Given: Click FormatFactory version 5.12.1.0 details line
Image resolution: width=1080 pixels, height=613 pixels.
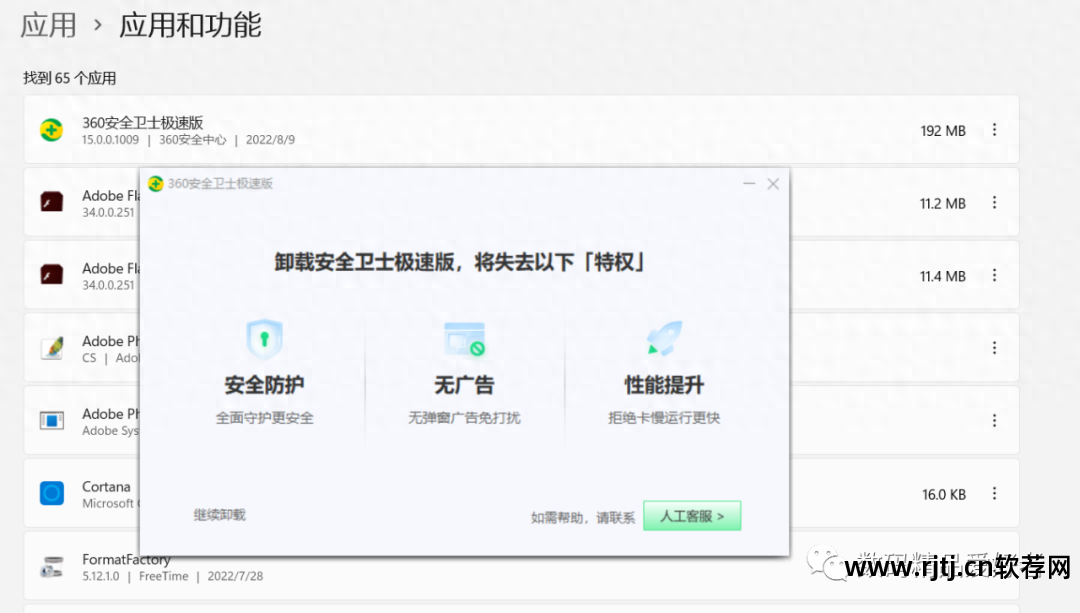Looking at the screenshot, I should coord(173,576).
